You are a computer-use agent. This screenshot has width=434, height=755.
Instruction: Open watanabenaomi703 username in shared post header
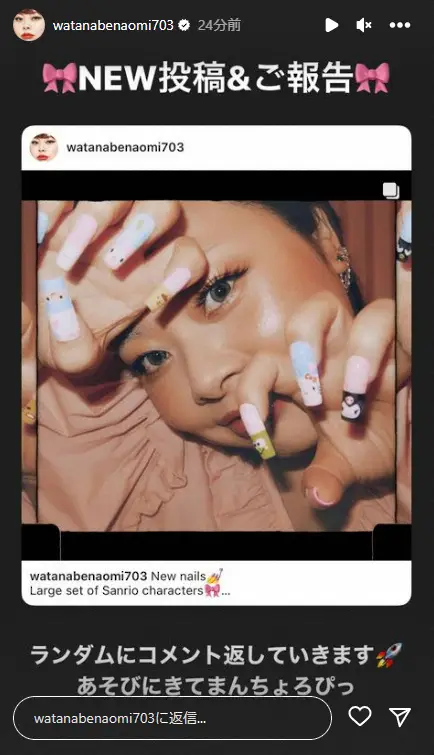(125, 147)
